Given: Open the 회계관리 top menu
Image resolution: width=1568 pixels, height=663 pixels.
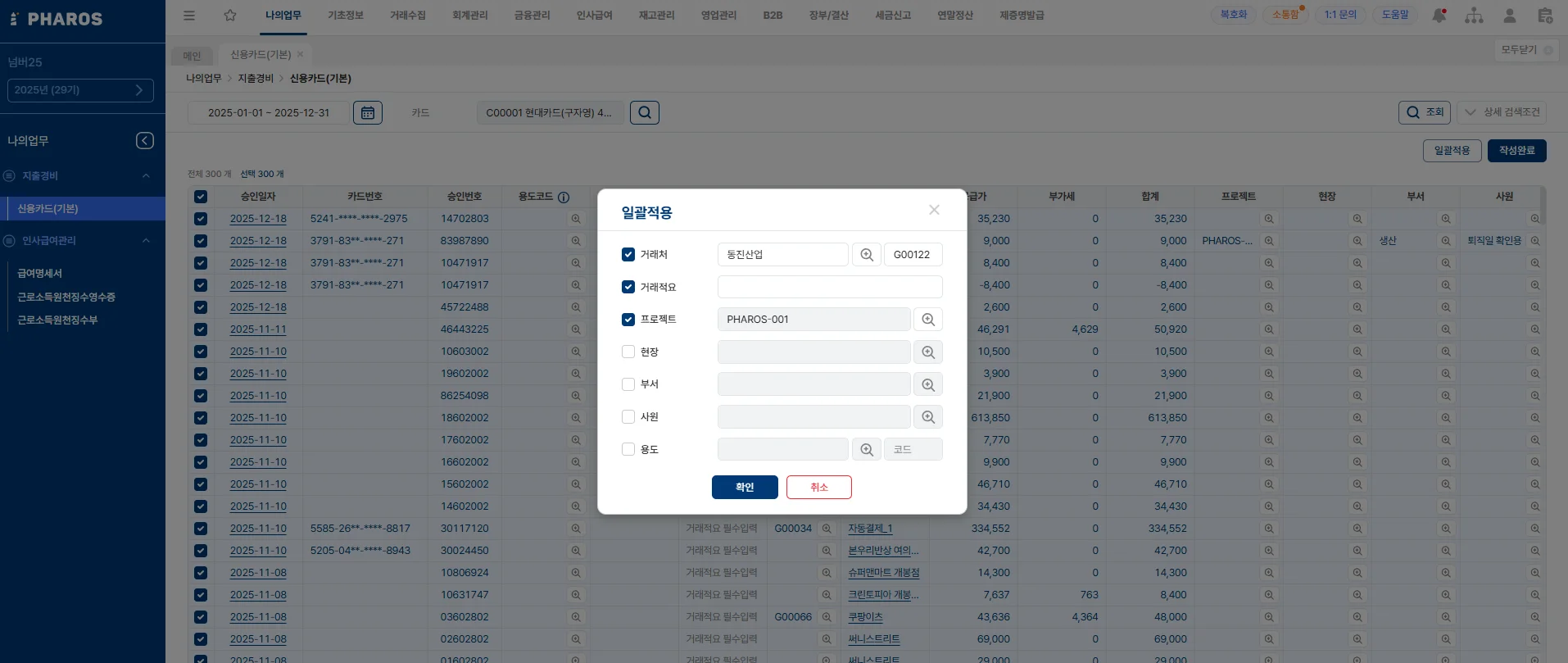Looking at the screenshot, I should pos(469,16).
